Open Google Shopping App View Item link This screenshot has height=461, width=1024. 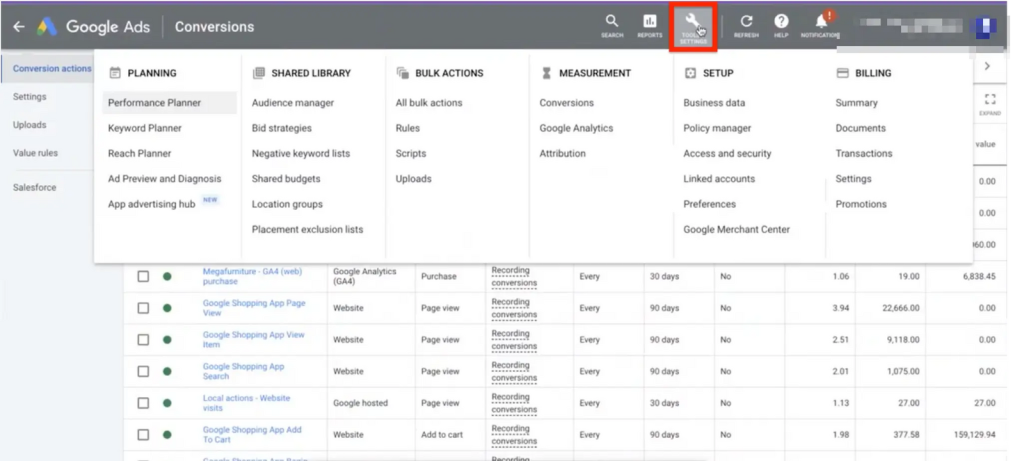click(x=253, y=340)
